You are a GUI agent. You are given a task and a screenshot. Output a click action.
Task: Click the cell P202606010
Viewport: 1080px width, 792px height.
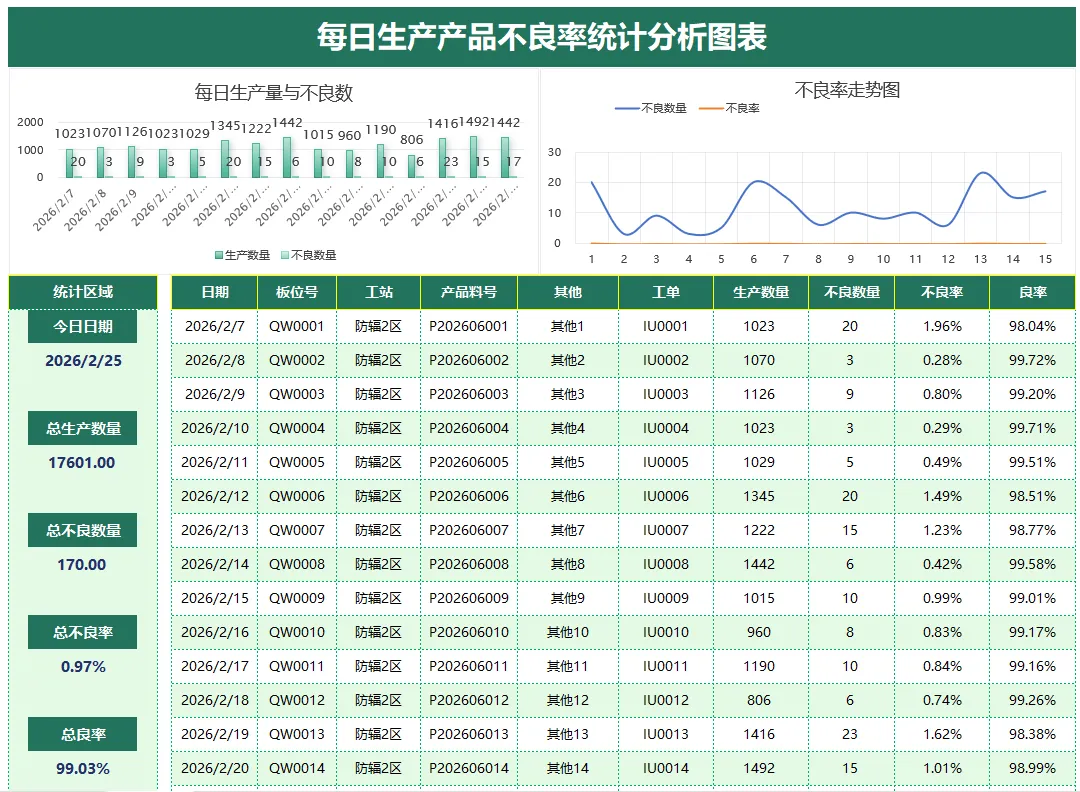pyautogui.click(x=469, y=632)
